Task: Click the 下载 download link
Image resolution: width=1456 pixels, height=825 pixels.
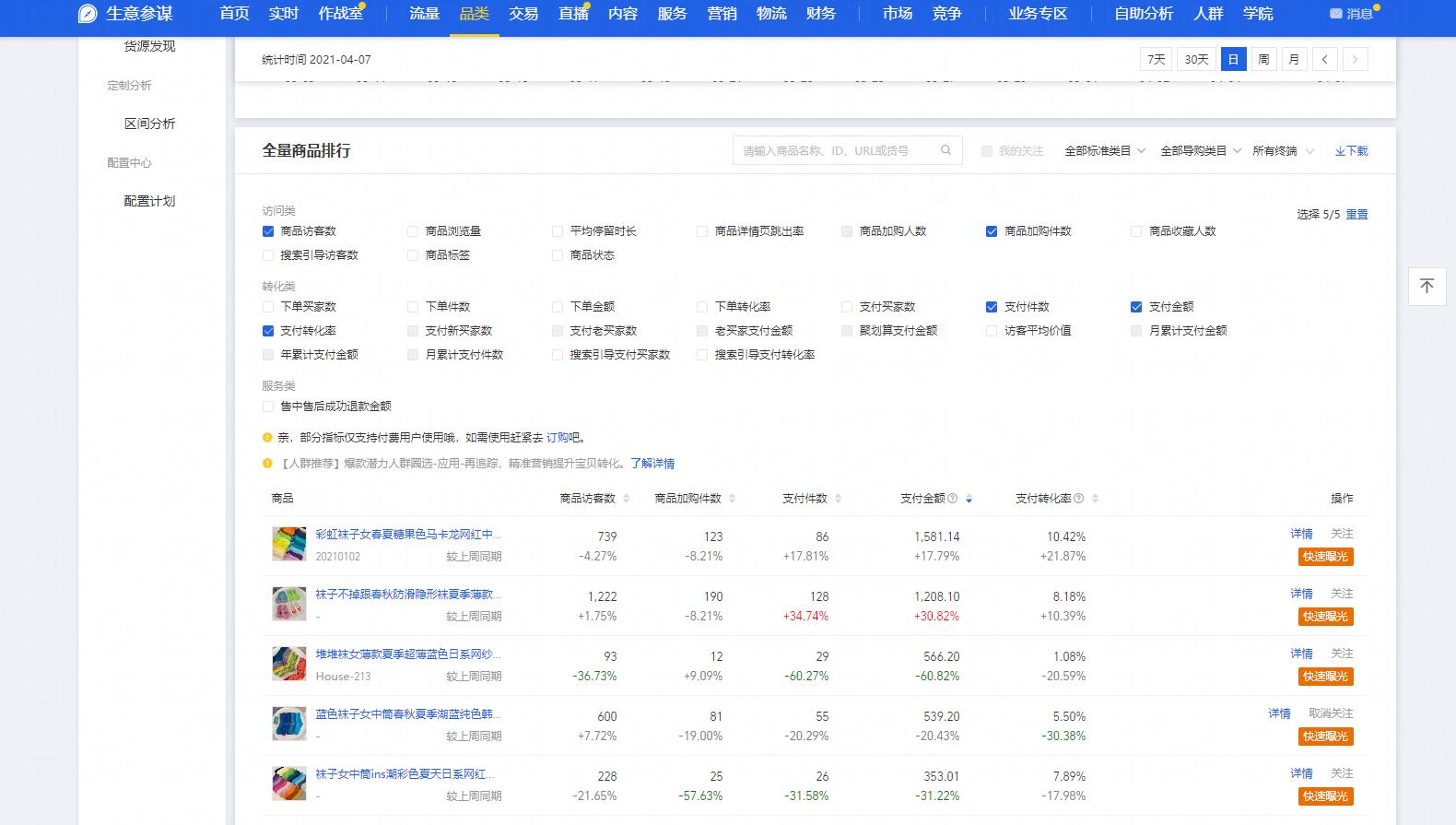Action: pos(1351,151)
